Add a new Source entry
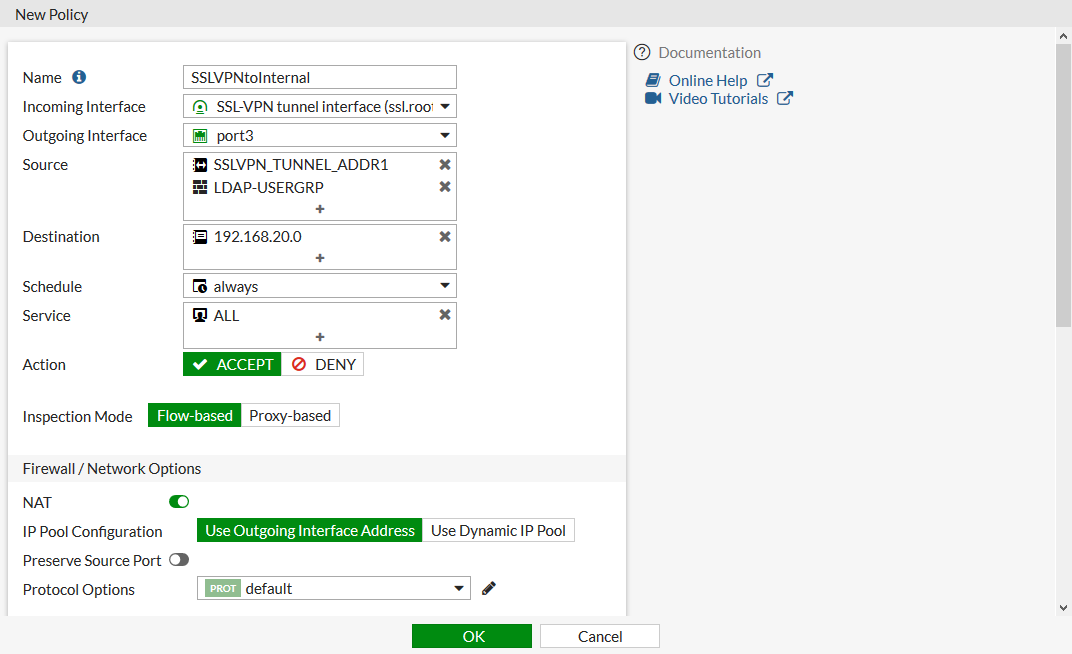 coord(320,209)
